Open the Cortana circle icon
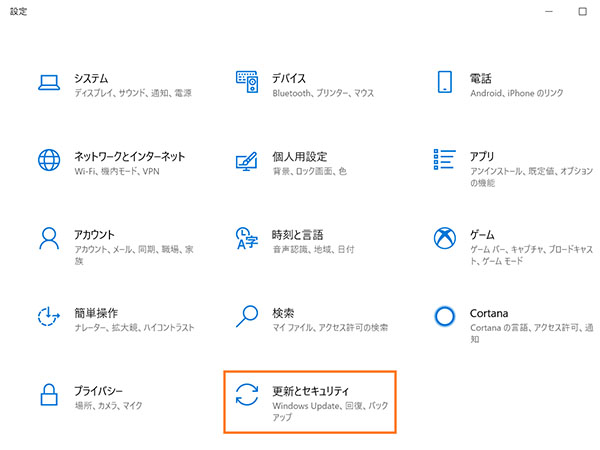The width and height of the screenshot is (600, 450). [445, 316]
